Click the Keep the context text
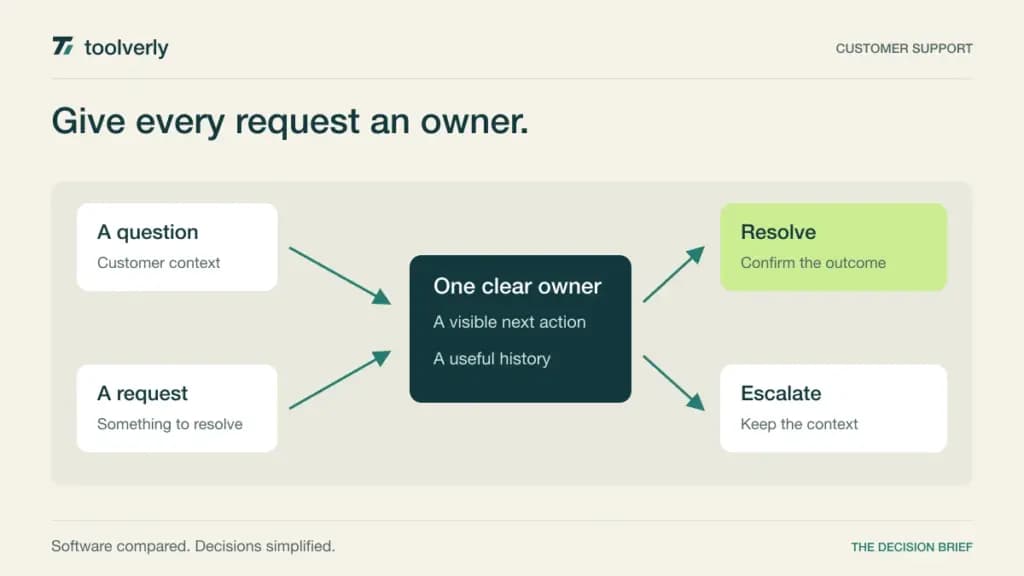The image size is (1024, 576). [x=799, y=424]
